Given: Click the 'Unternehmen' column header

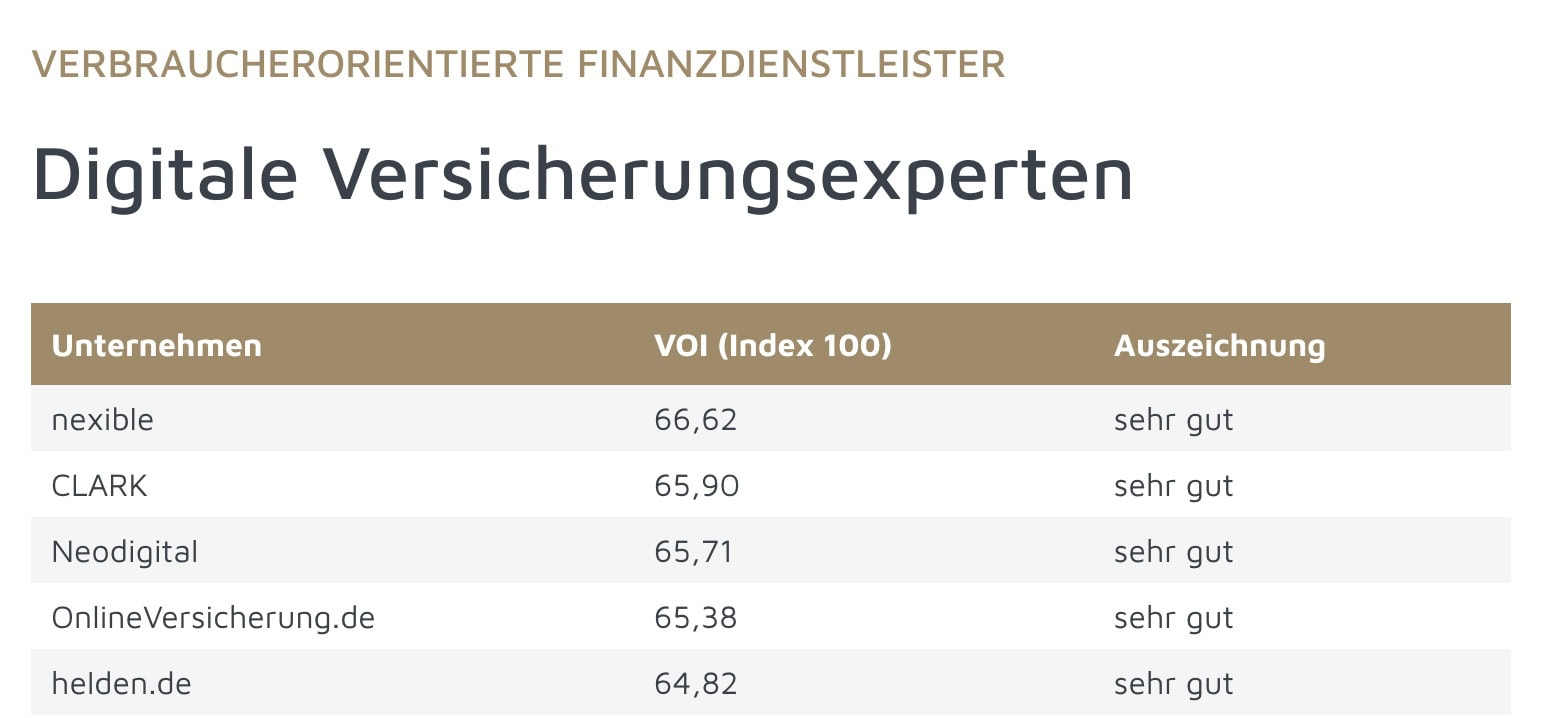Looking at the screenshot, I should (x=156, y=345).
